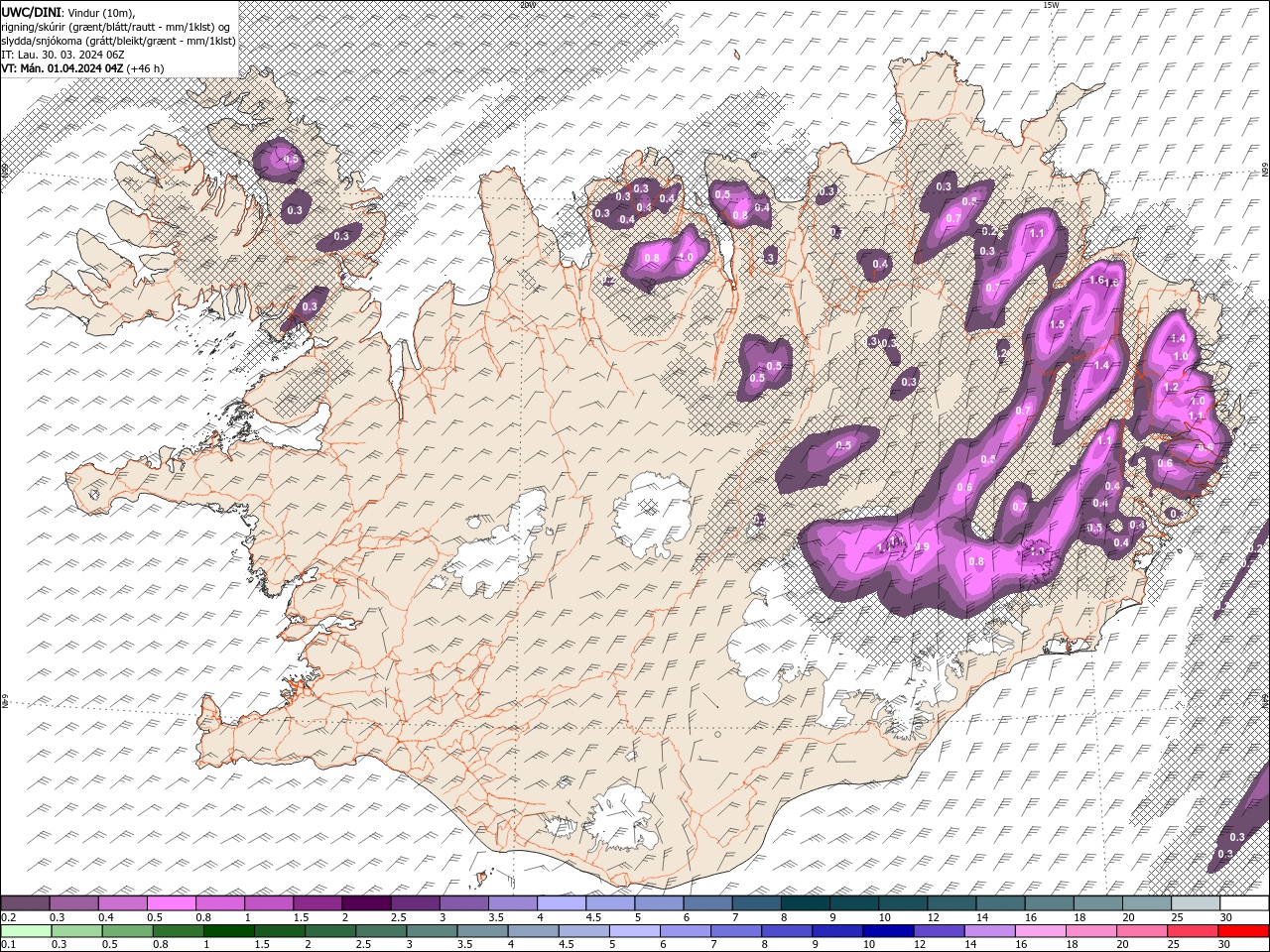Click the 0.2 label under the snow scale
Image resolution: width=1270 pixels, height=952 pixels.
[8, 917]
